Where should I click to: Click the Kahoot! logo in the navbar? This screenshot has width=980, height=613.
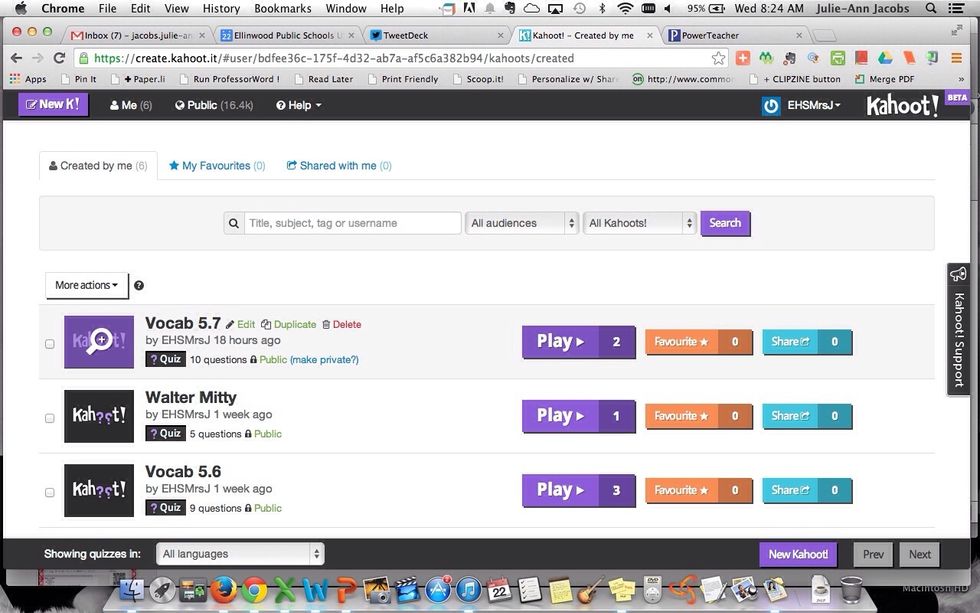[x=902, y=106]
